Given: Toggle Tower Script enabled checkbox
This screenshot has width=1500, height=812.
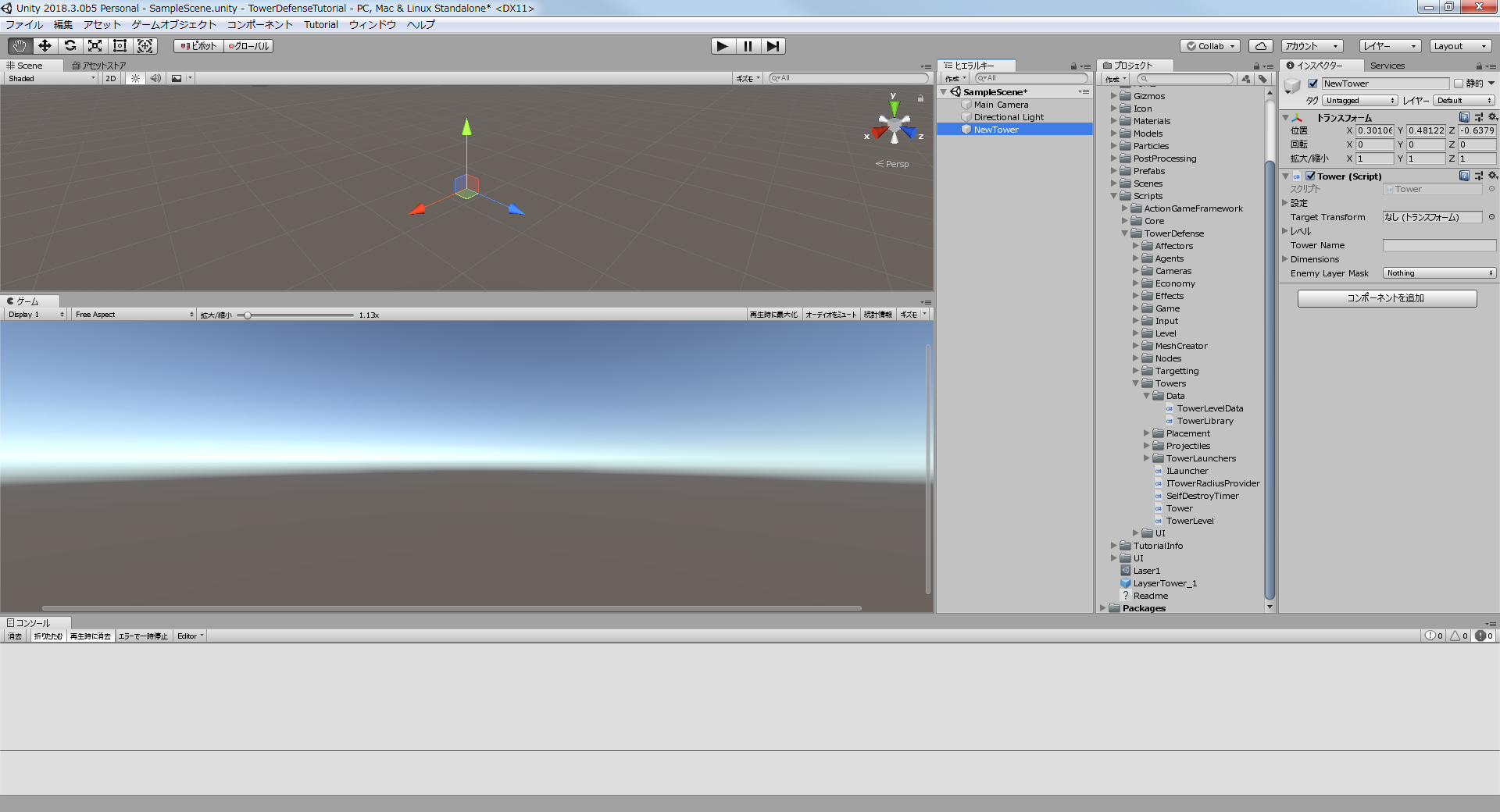Looking at the screenshot, I should click(1310, 176).
